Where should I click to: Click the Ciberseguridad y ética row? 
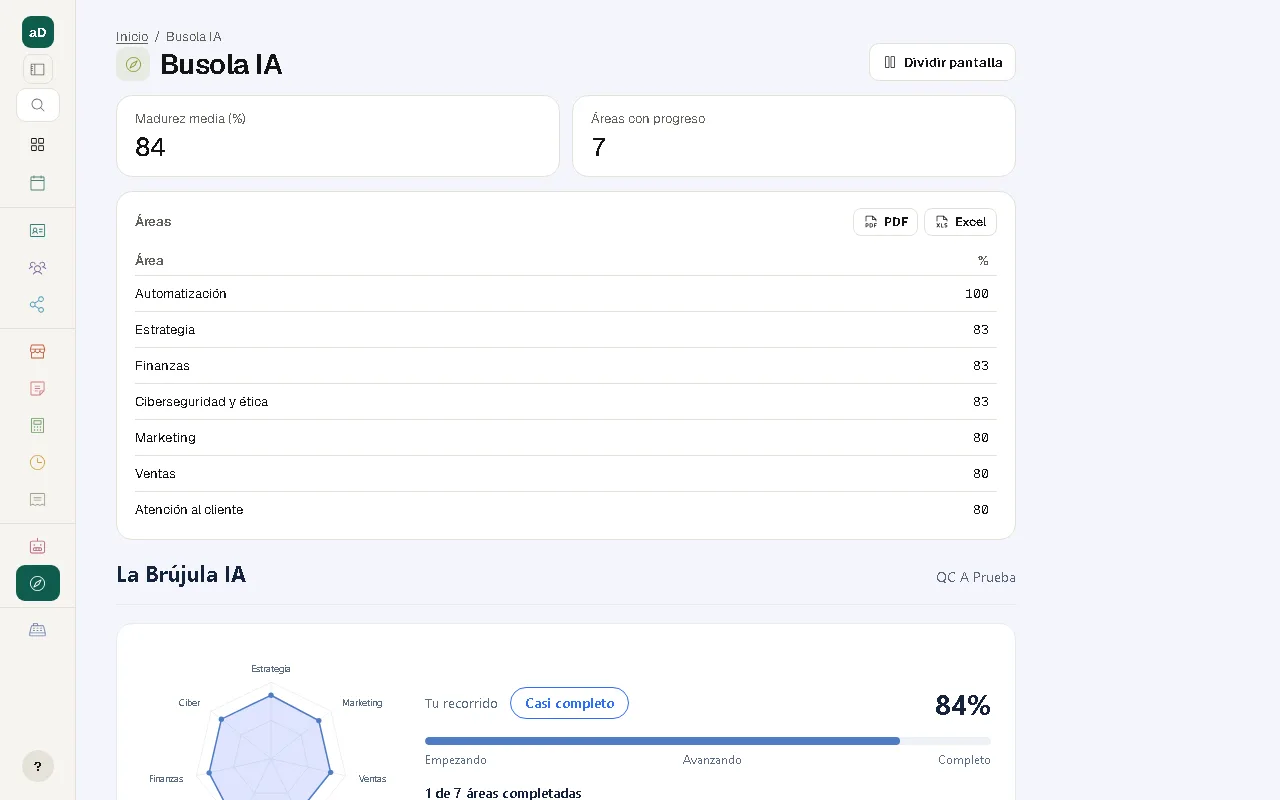click(566, 402)
